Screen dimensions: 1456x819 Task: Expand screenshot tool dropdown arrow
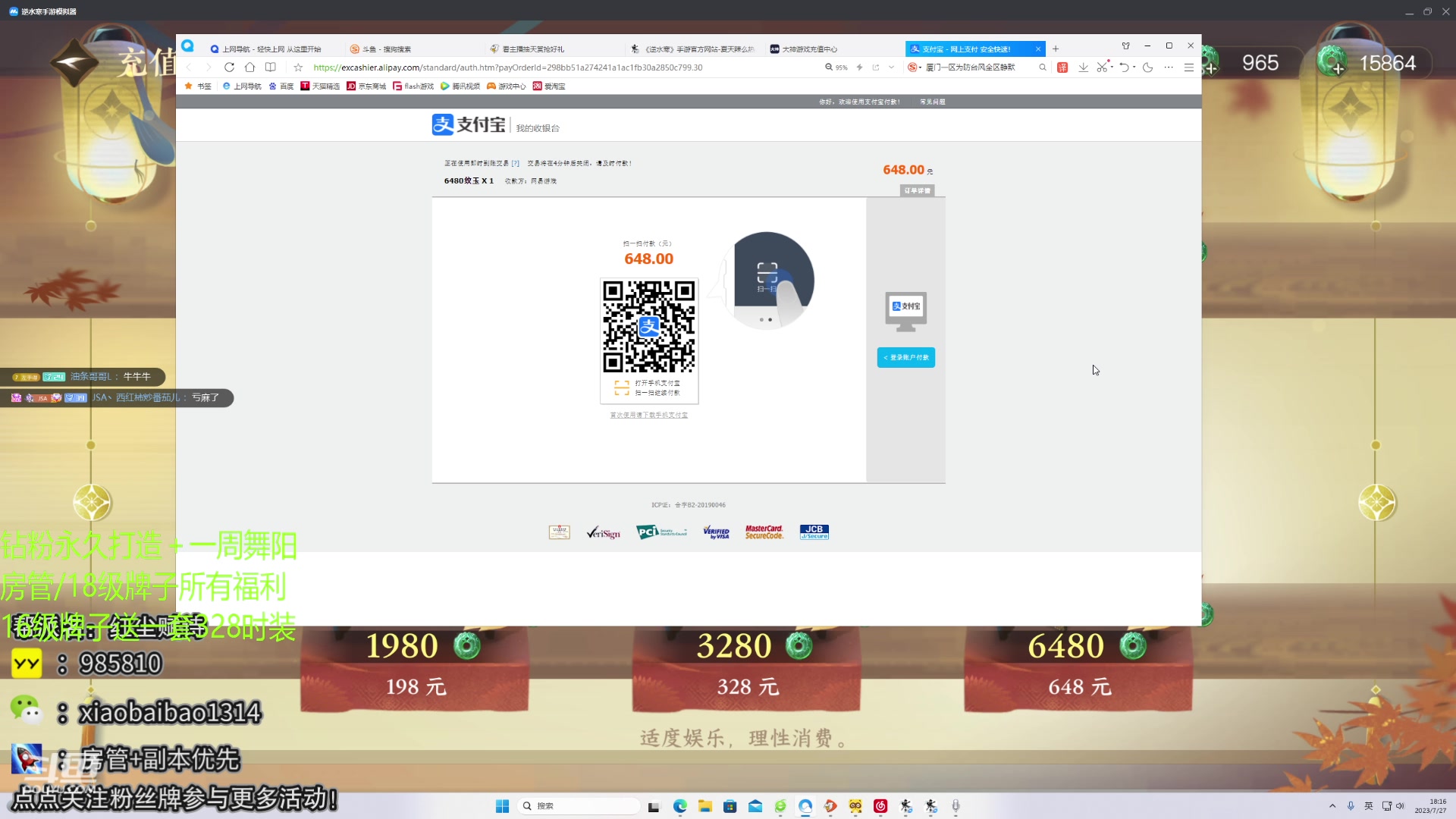(x=1112, y=67)
